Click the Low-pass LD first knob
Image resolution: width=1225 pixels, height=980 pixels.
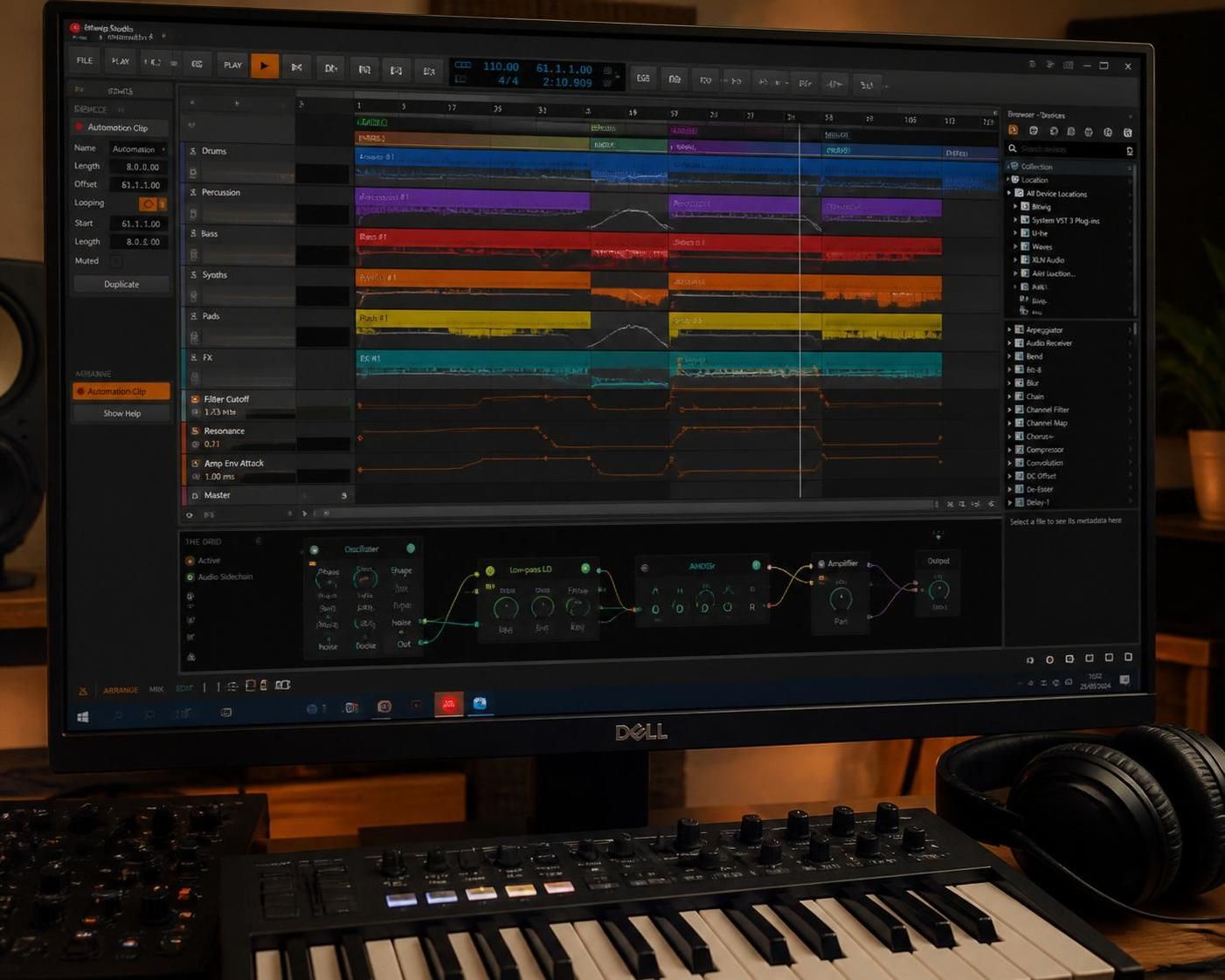coord(505,608)
